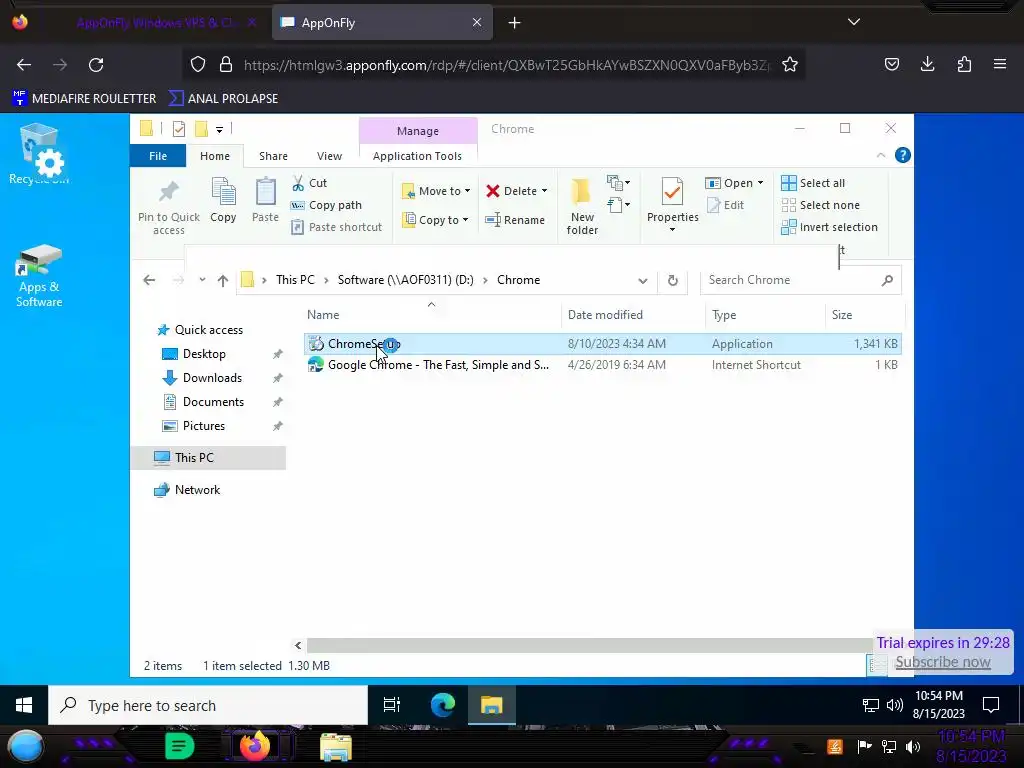Image resolution: width=1024 pixels, height=768 pixels.
Task: Switch to Share ribbon tab
Action: tap(273, 156)
